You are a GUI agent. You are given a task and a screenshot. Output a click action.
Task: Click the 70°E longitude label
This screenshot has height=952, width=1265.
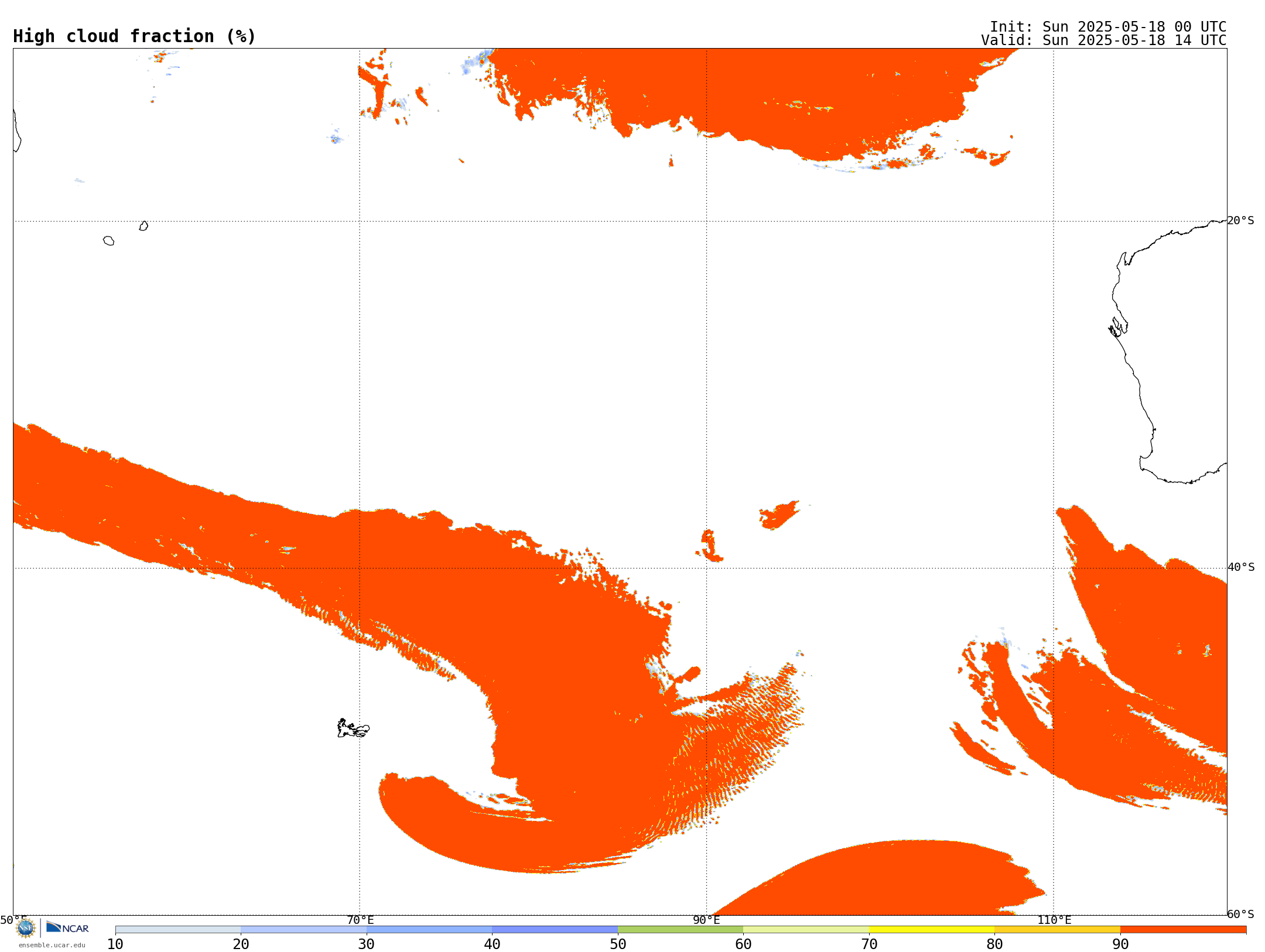pos(360,920)
